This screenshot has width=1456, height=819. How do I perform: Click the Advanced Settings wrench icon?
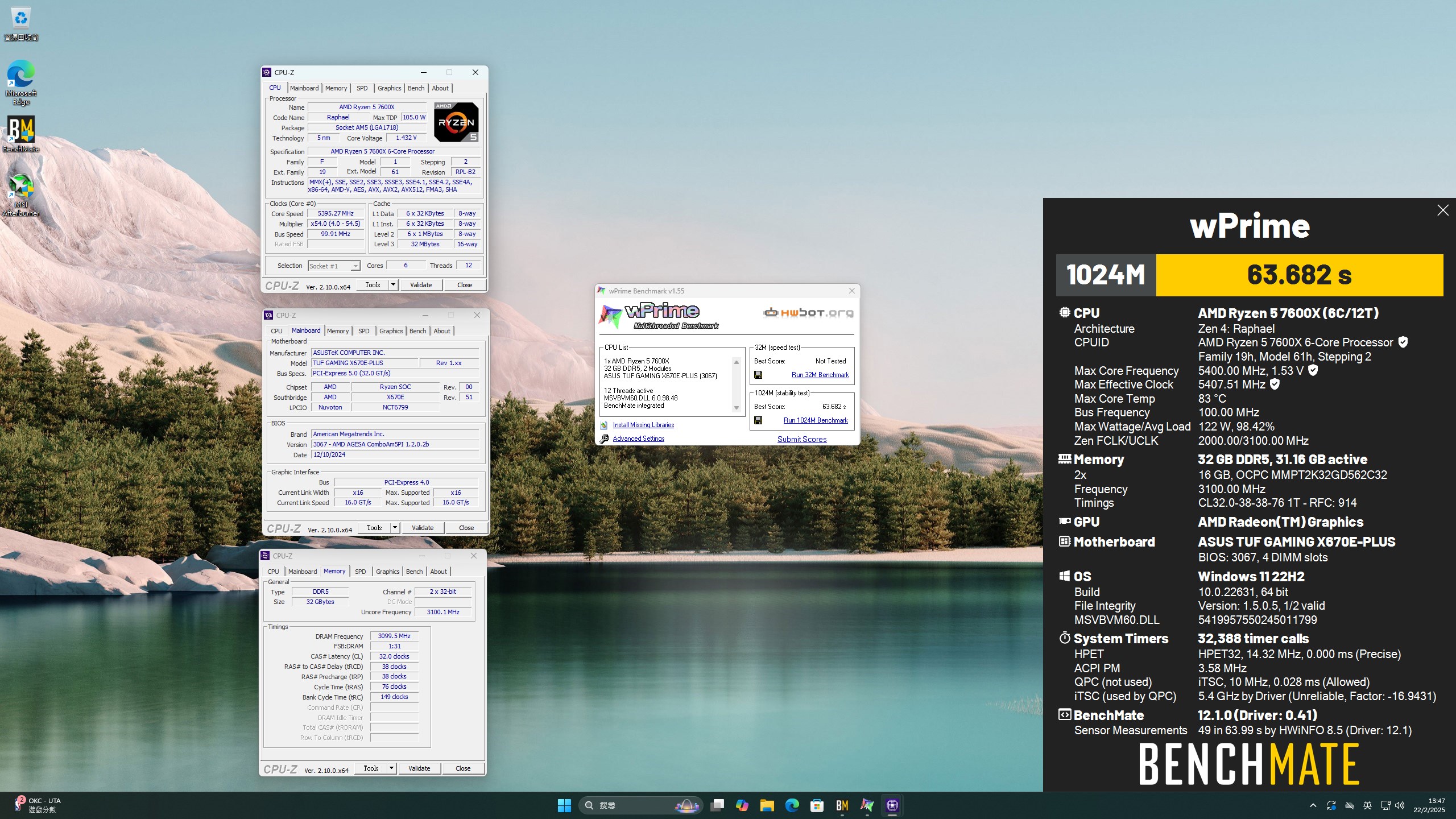604,439
